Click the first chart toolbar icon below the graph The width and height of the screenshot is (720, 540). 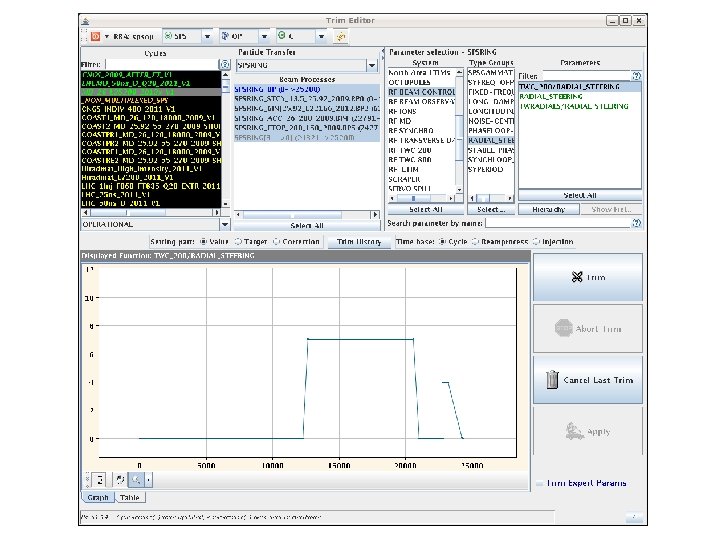pyautogui.click(x=100, y=480)
